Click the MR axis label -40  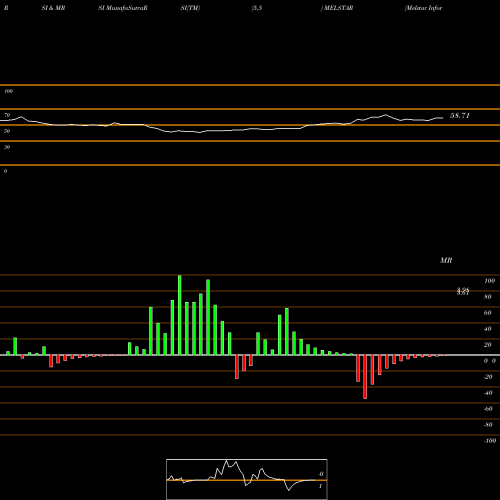point(488,393)
